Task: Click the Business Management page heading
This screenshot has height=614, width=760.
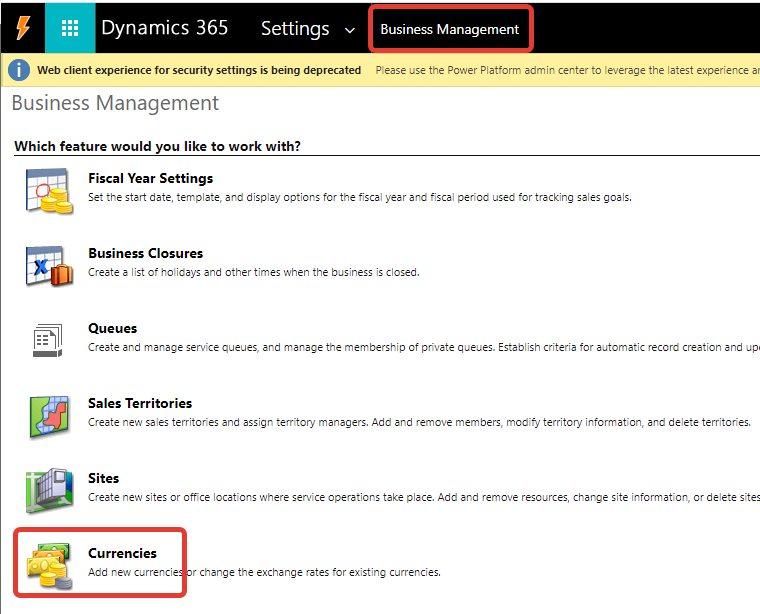Action: (x=115, y=103)
